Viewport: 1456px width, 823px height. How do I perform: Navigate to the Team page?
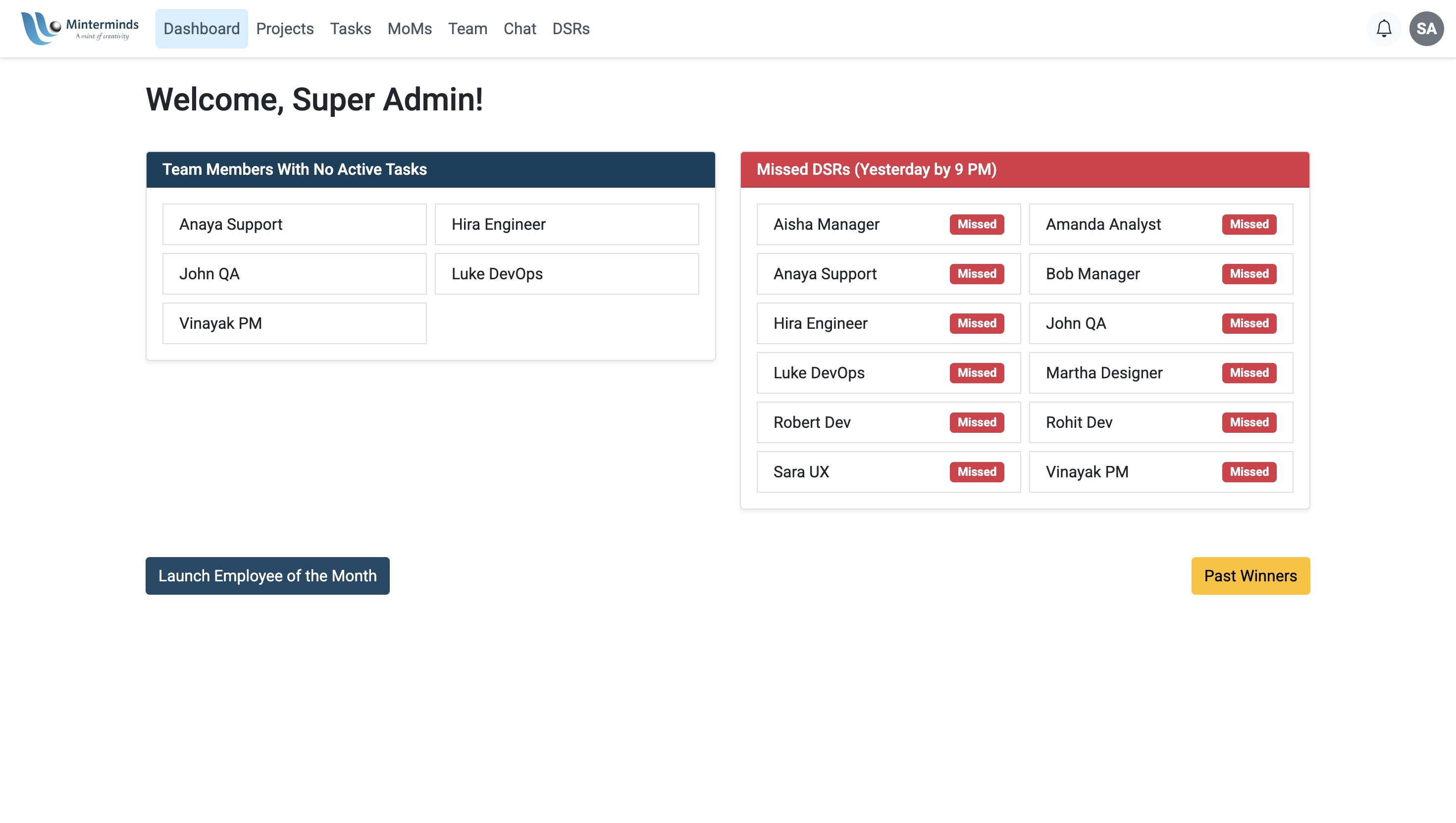(x=467, y=28)
